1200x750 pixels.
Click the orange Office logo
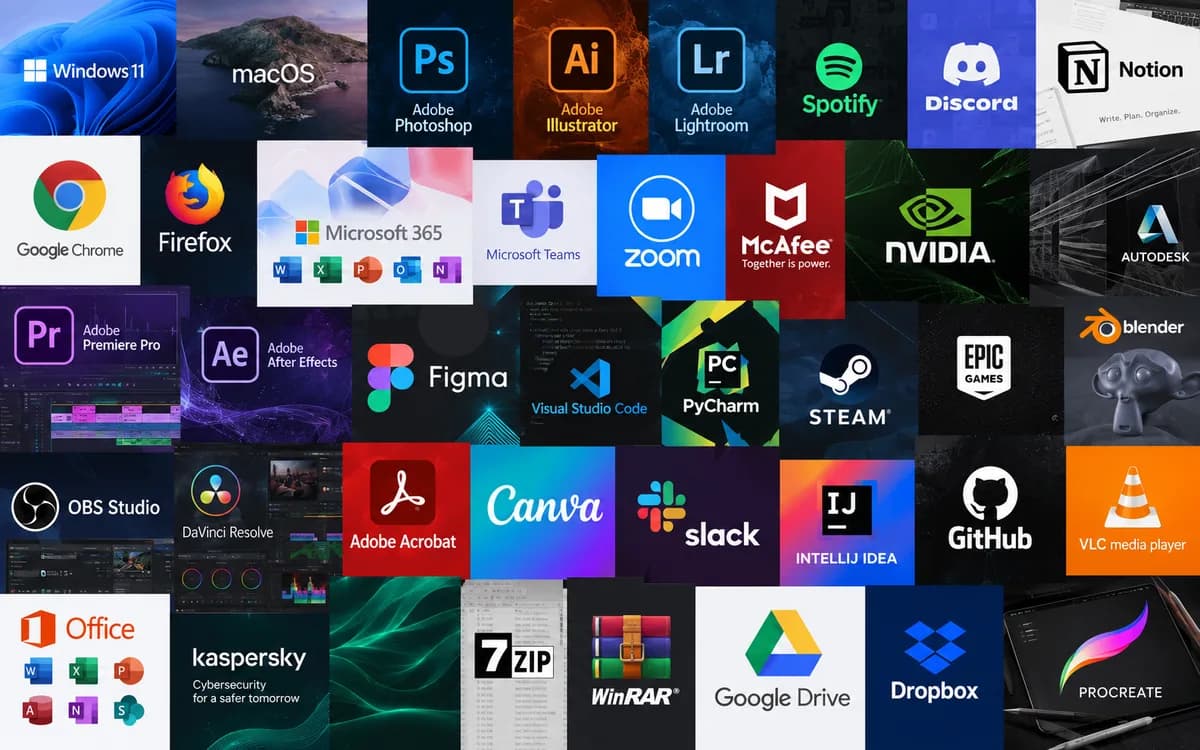coord(38,628)
